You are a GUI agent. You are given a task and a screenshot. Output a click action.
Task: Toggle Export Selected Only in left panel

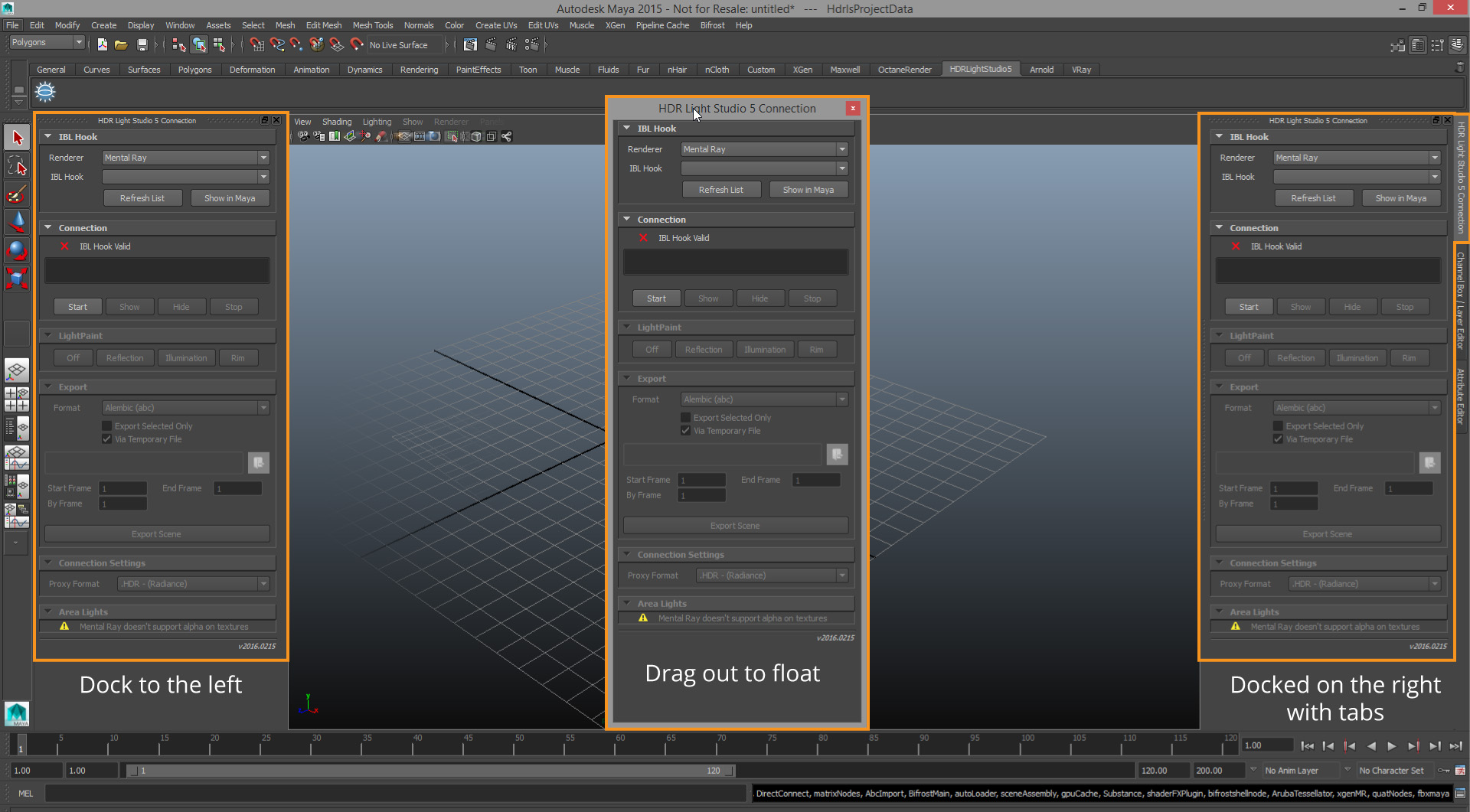106,426
